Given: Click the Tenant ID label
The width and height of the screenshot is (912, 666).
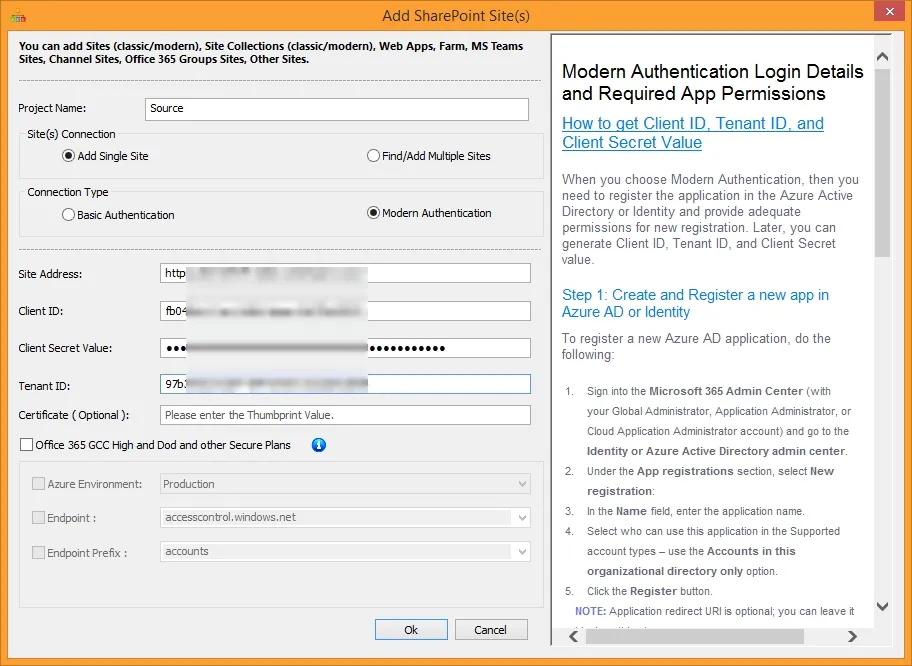Looking at the screenshot, I should tap(44, 386).
